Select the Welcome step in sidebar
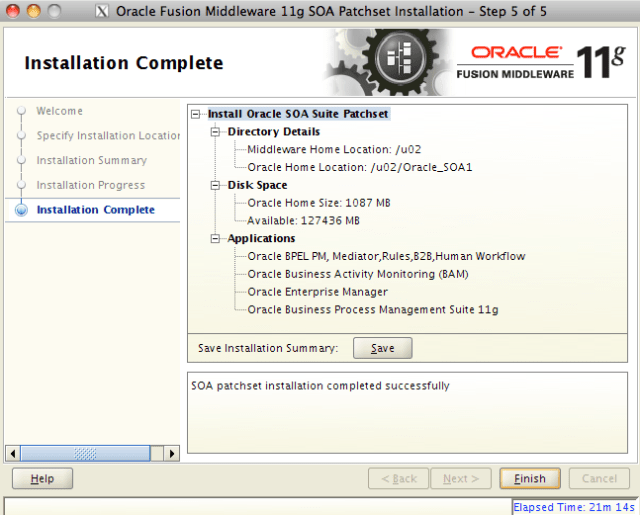This screenshot has width=640, height=515. [59, 111]
